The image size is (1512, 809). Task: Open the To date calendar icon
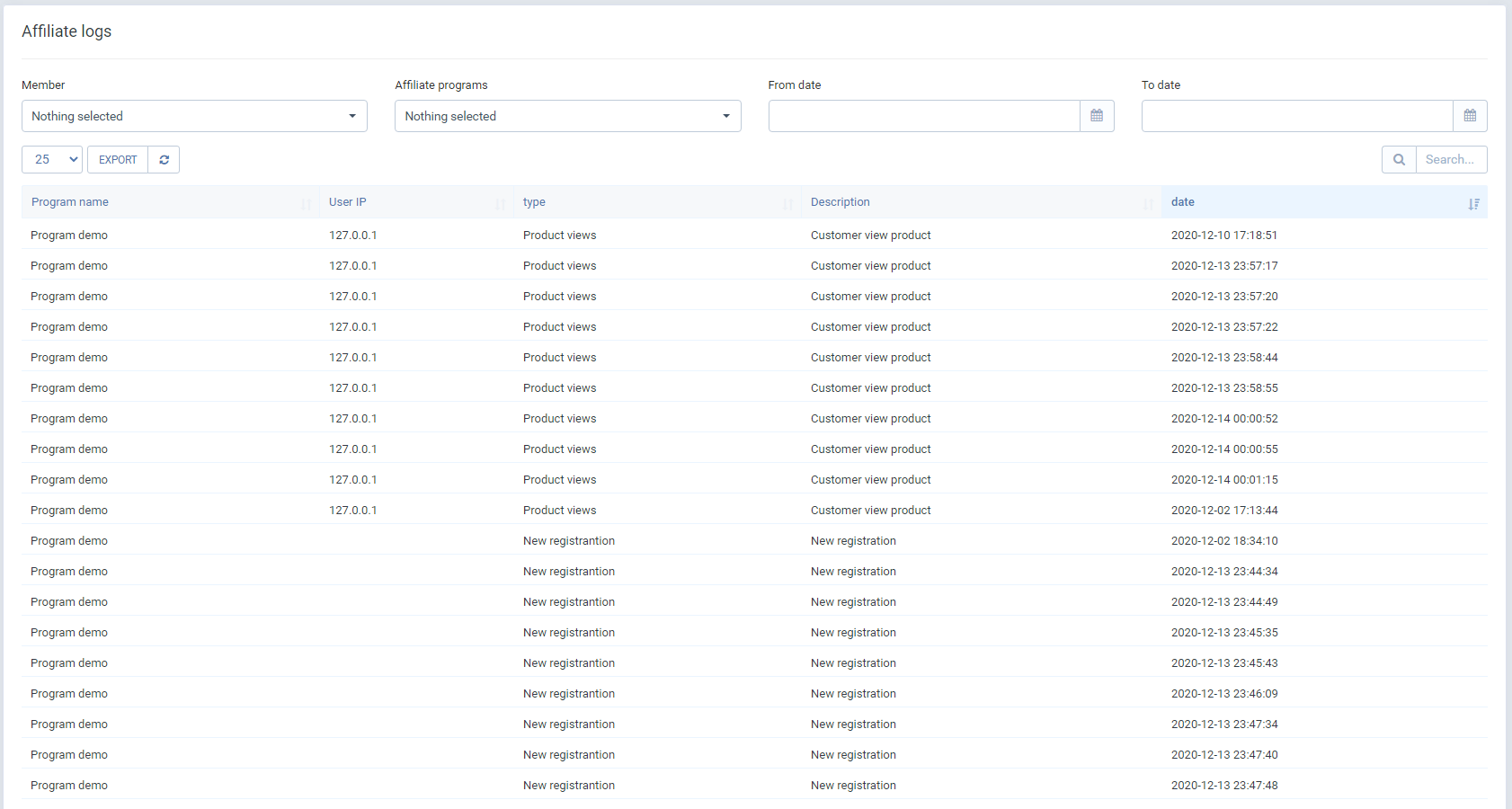point(1470,116)
